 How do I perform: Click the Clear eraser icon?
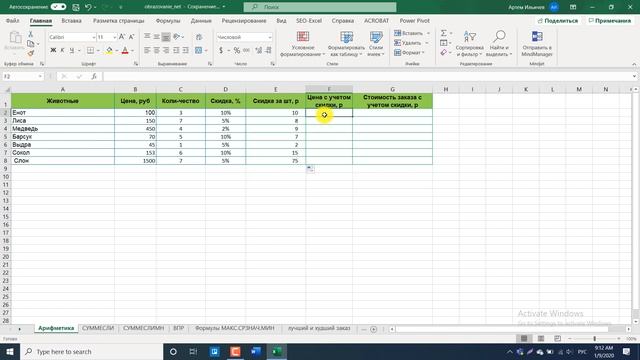tap(444, 53)
